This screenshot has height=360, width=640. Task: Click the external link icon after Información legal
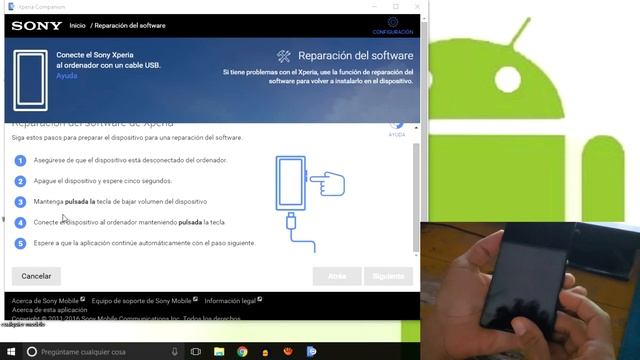(260, 299)
